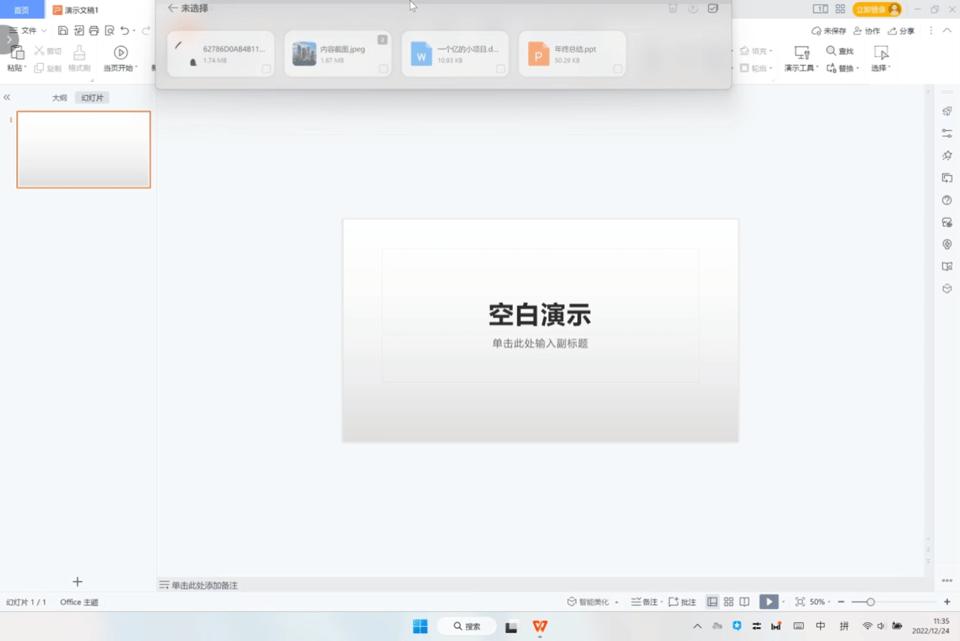The image size is (960, 641).
Task: Open the fill (填充) dropdown
Action: (x=762, y=50)
